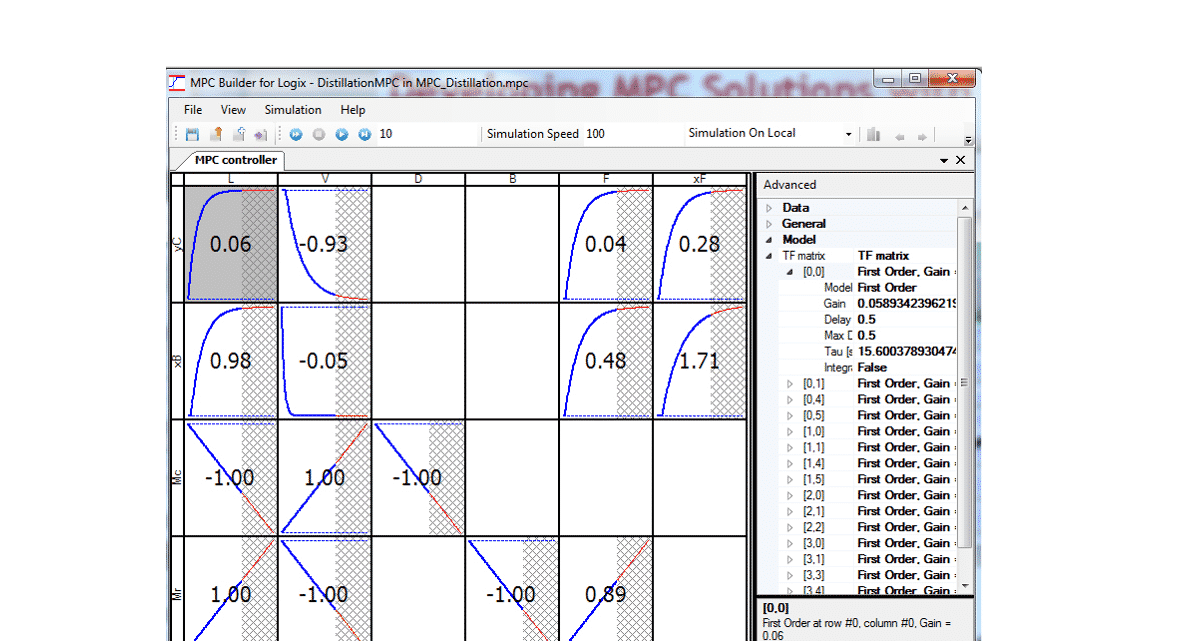Image resolution: width=1180 pixels, height=641 pixels.
Task: Select the xB-V model cell showing -0.05
Action: (324, 360)
